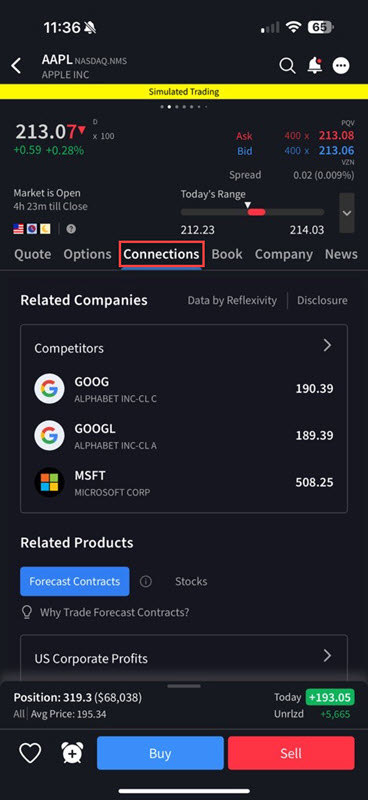Tap the blue Buy button
The width and height of the screenshot is (368, 800).
click(160, 753)
